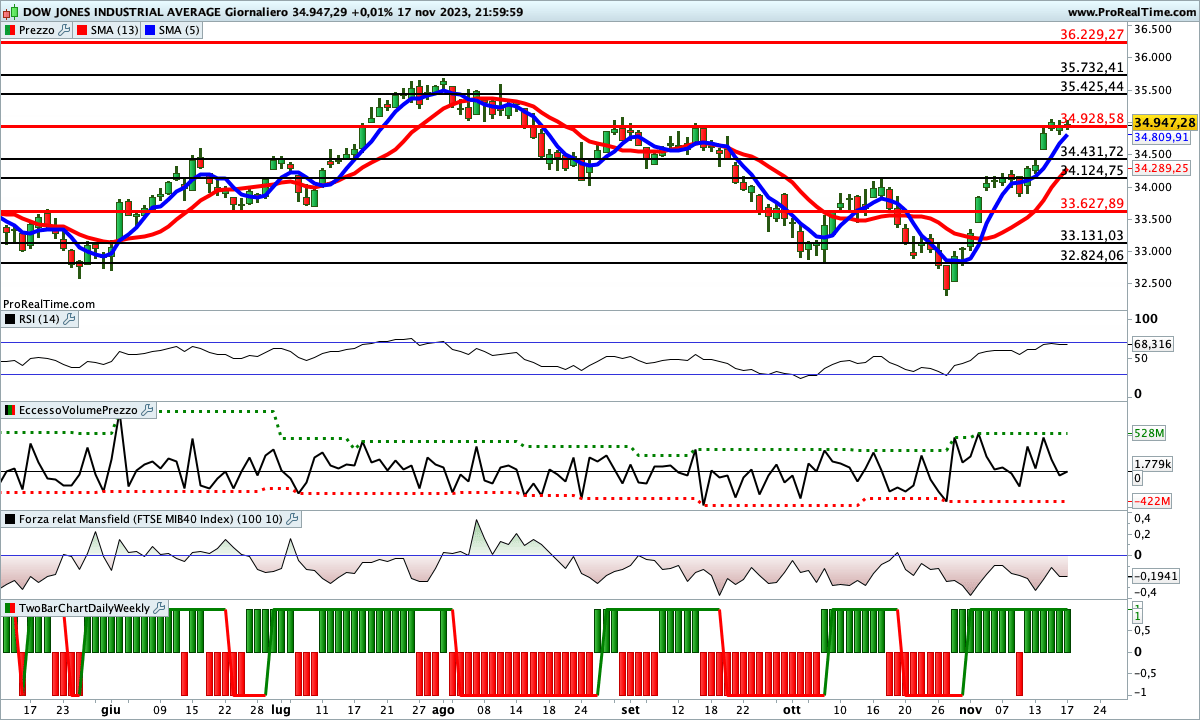
Task: Open the www.ProRealTime.com link at top right
Action: [x=1131, y=12]
